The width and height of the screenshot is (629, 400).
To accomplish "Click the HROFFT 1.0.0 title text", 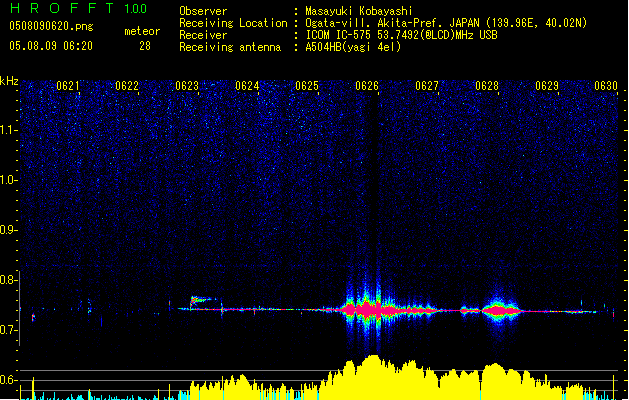I will [79, 8].
